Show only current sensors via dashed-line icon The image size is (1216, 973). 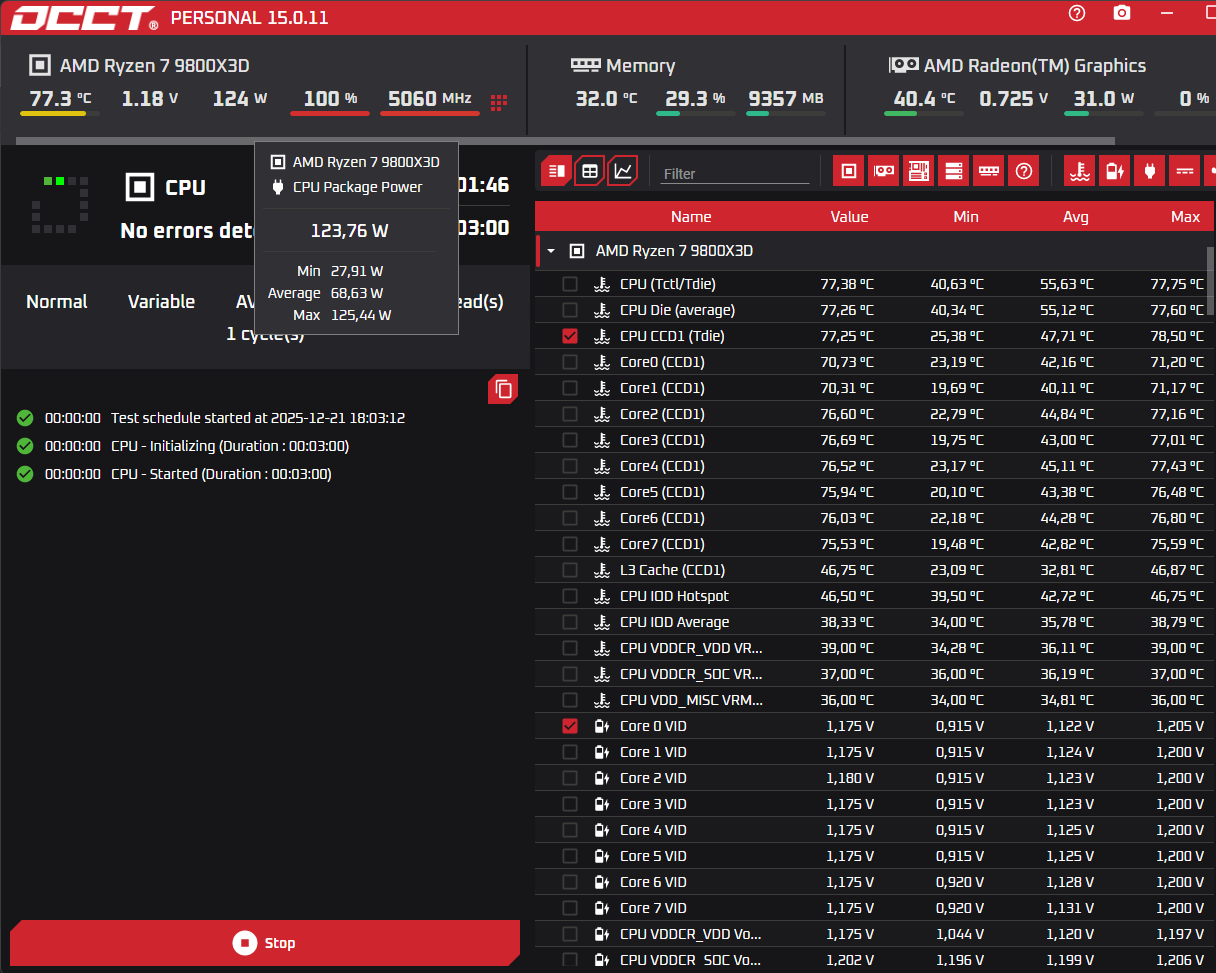tap(1184, 171)
